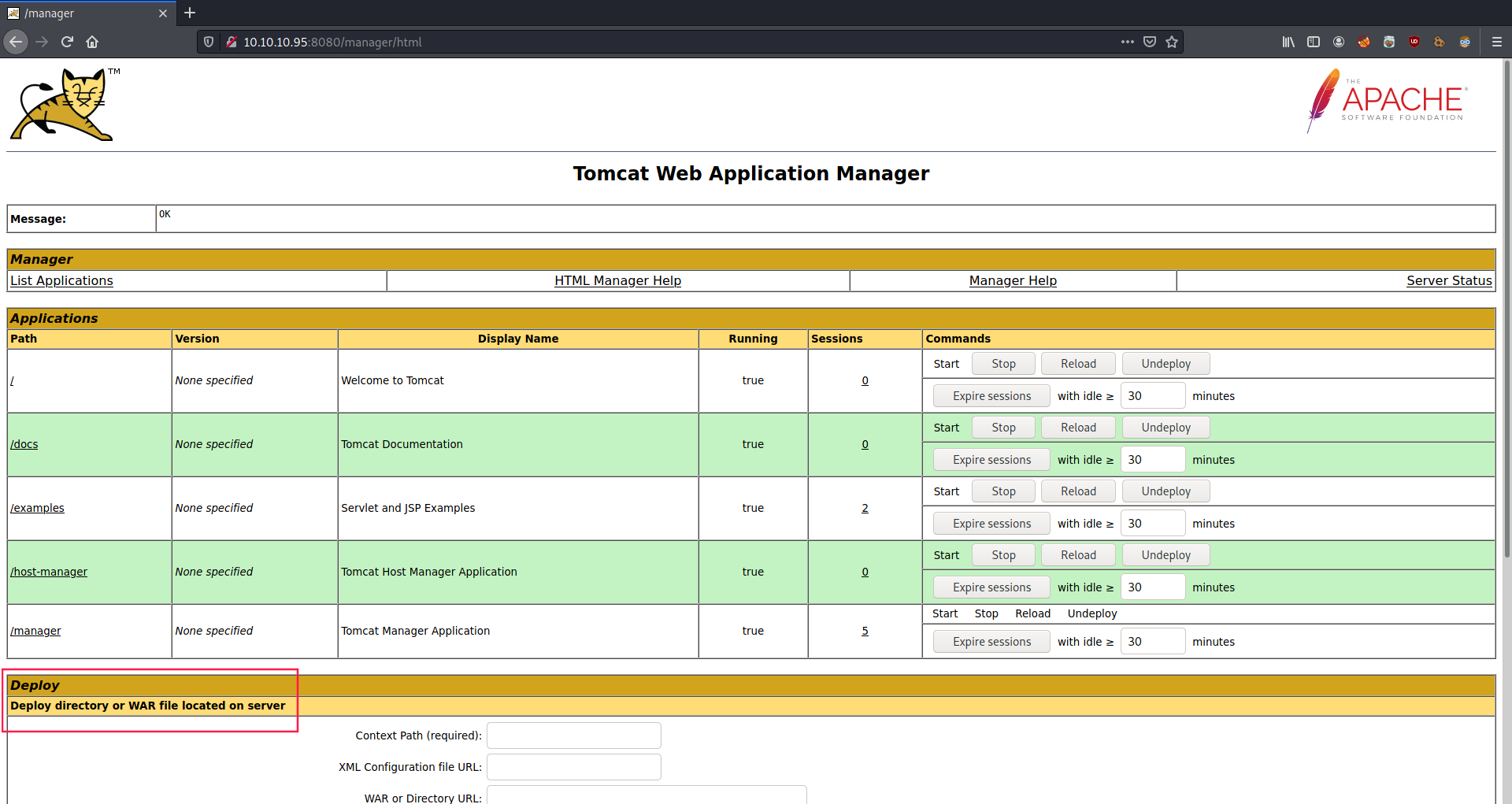Click the insecure connection padlock icon
Image resolution: width=1512 pixels, height=804 pixels.
232,42
